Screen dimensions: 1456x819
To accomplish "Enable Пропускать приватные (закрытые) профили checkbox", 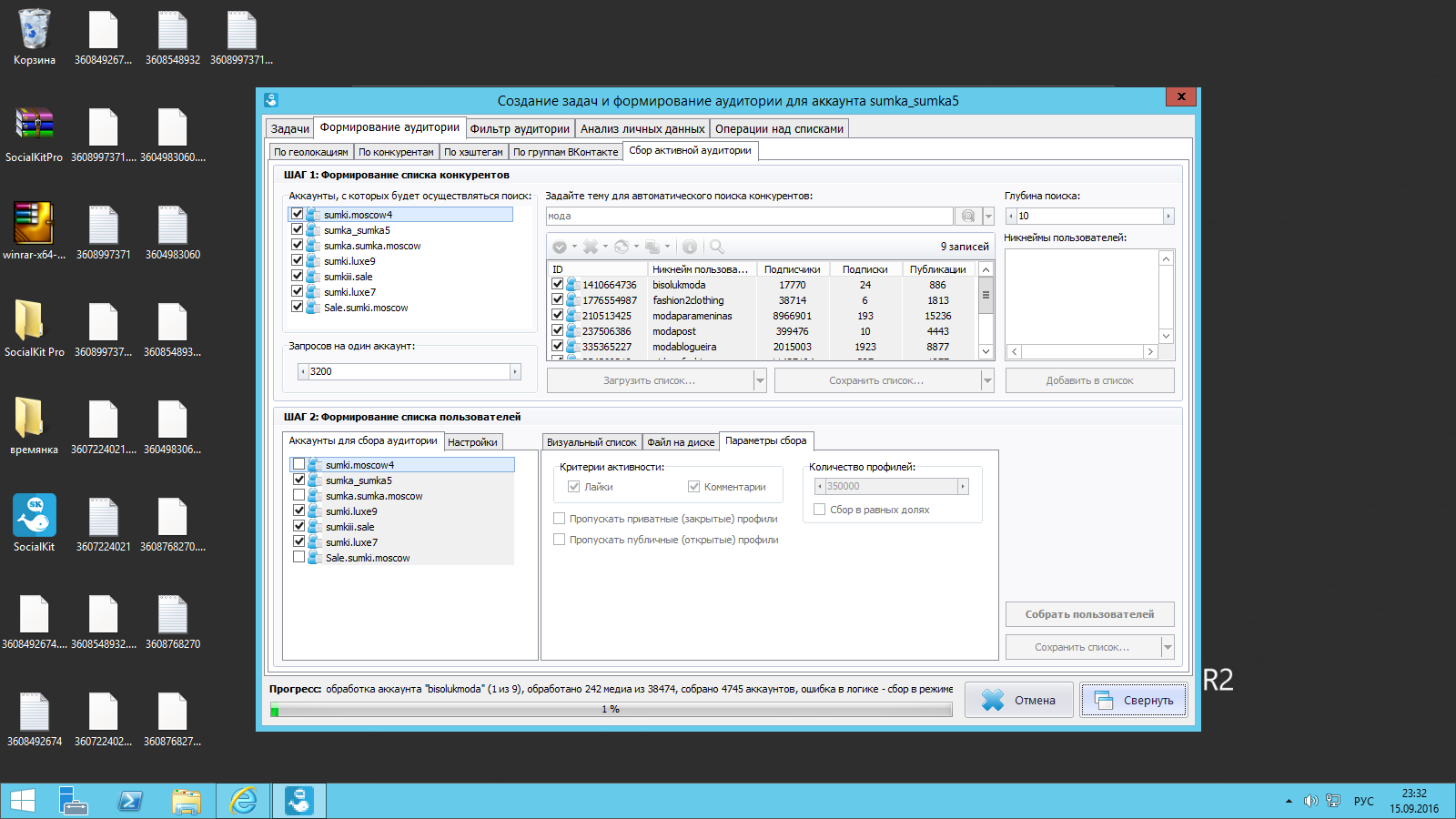I will (x=560, y=519).
